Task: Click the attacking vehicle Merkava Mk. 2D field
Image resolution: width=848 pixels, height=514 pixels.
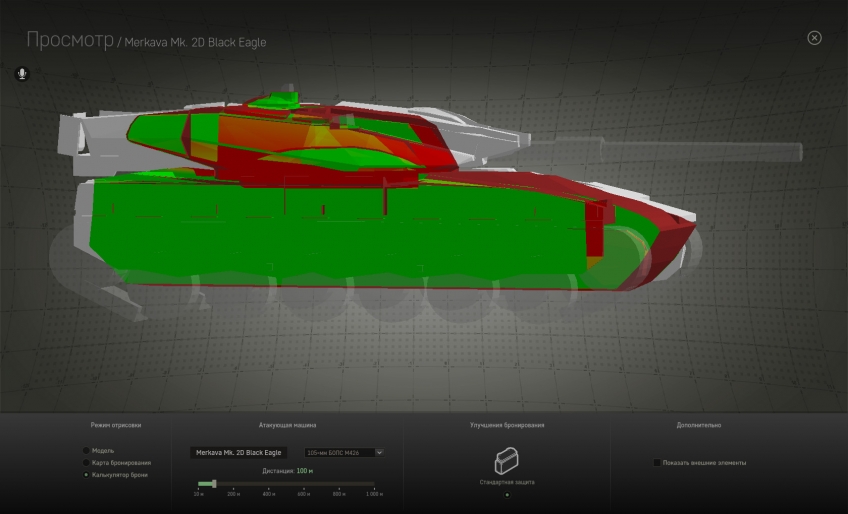Action: 238,452
